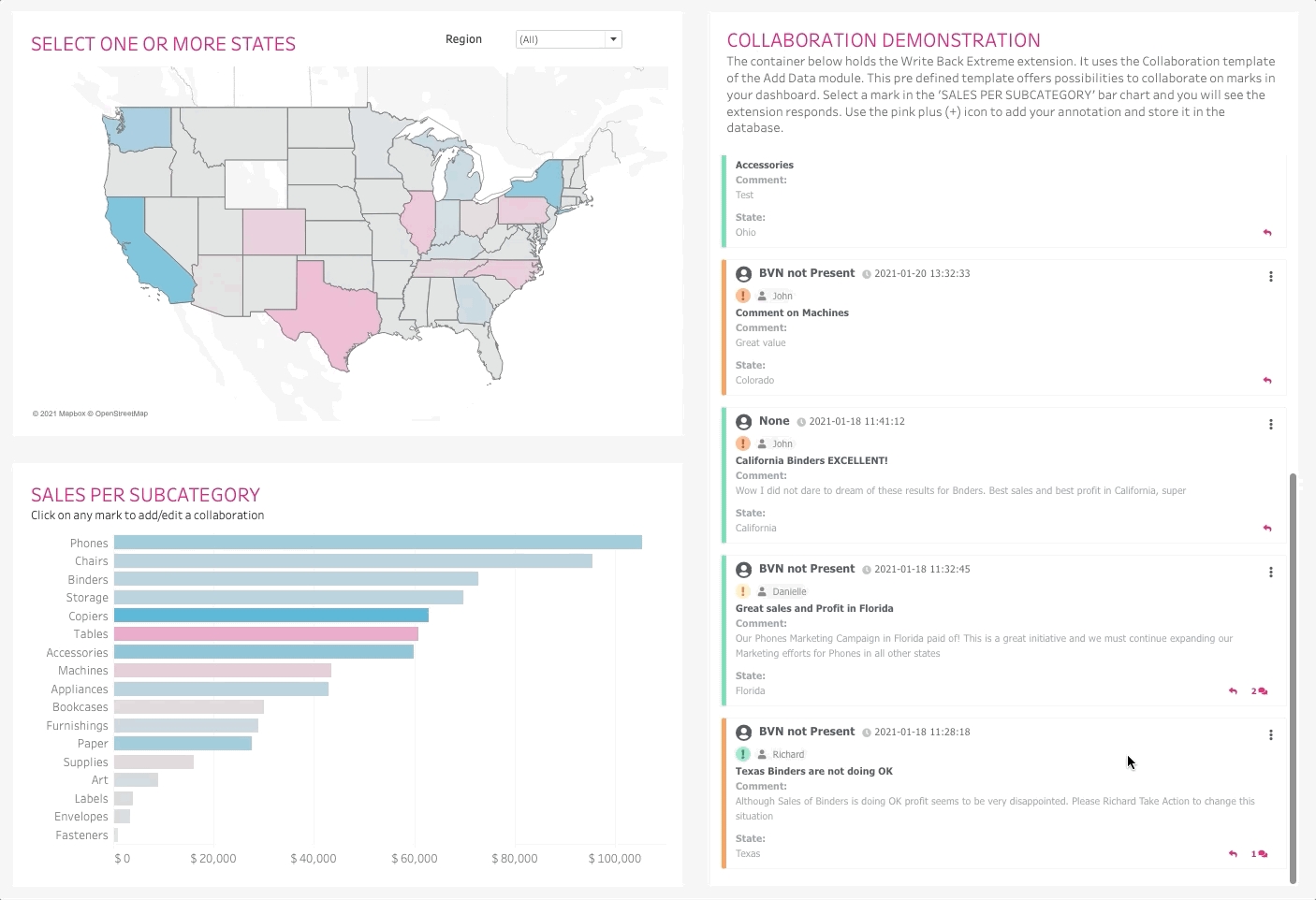Screen dimensions: 1316x900
Task: Click reply arrow on Colorado Machines comment
Action: click(1267, 381)
